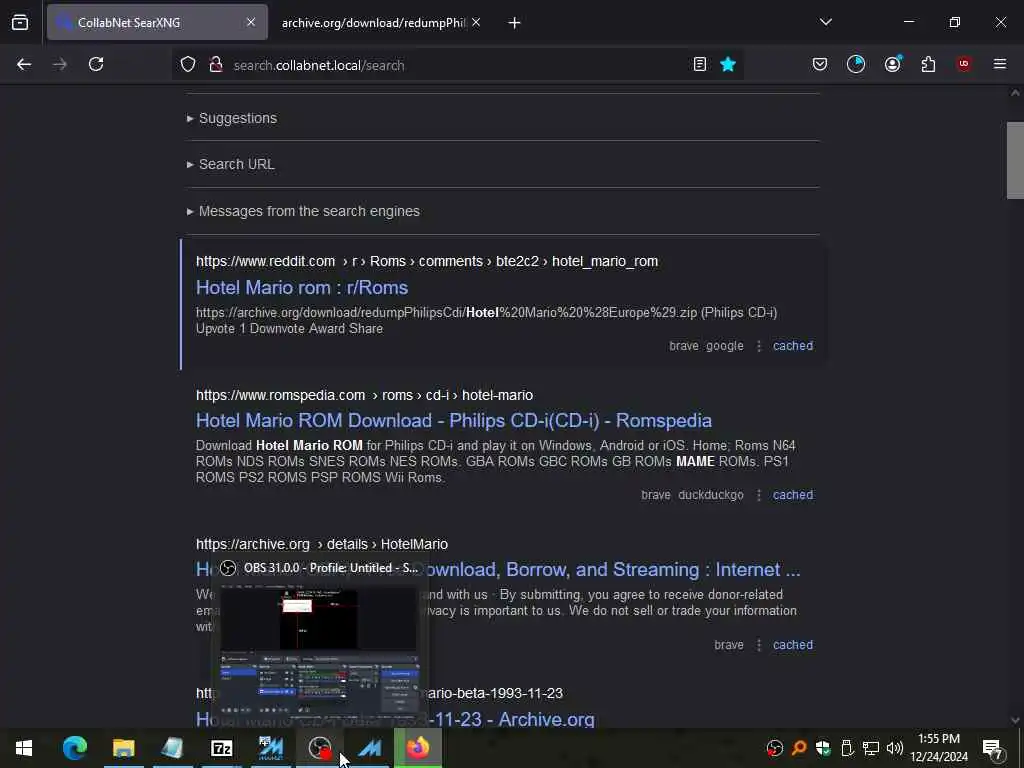Open Romspedia Hotel Mario ROM Download link
The image size is (1024, 768).
[454, 421]
